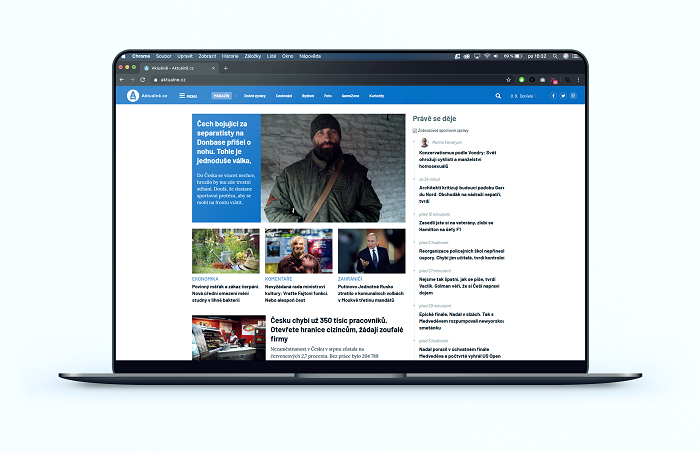Screen dimensions: 700x453
Task: Bookmark page with star icon
Action: (509, 79)
